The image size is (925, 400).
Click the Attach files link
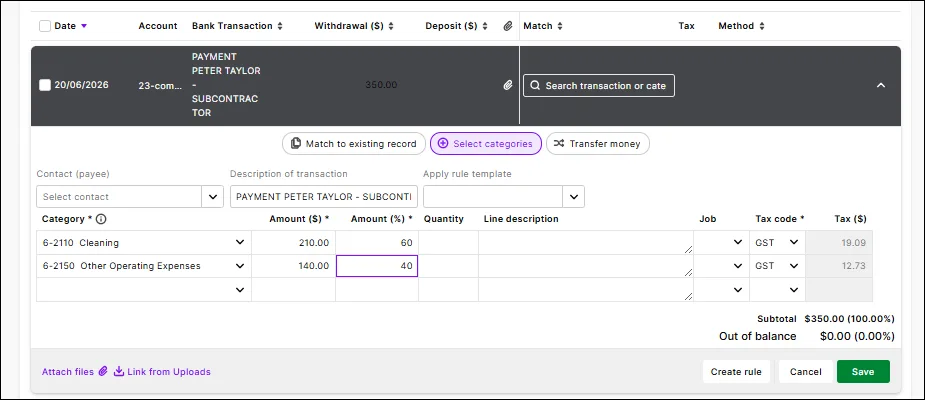(68, 372)
